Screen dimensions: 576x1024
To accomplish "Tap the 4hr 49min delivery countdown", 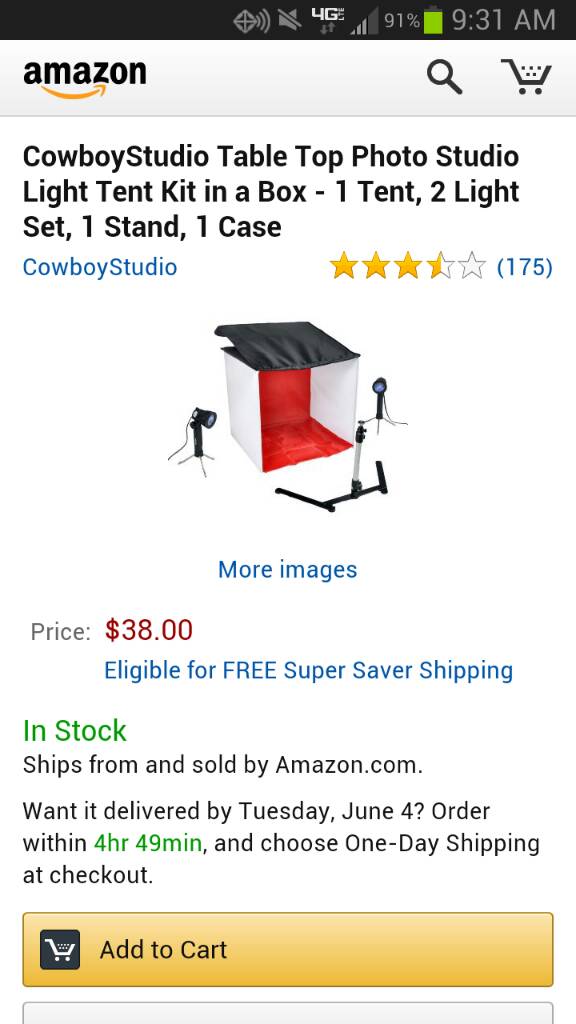I will pyautogui.click(x=148, y=843).
